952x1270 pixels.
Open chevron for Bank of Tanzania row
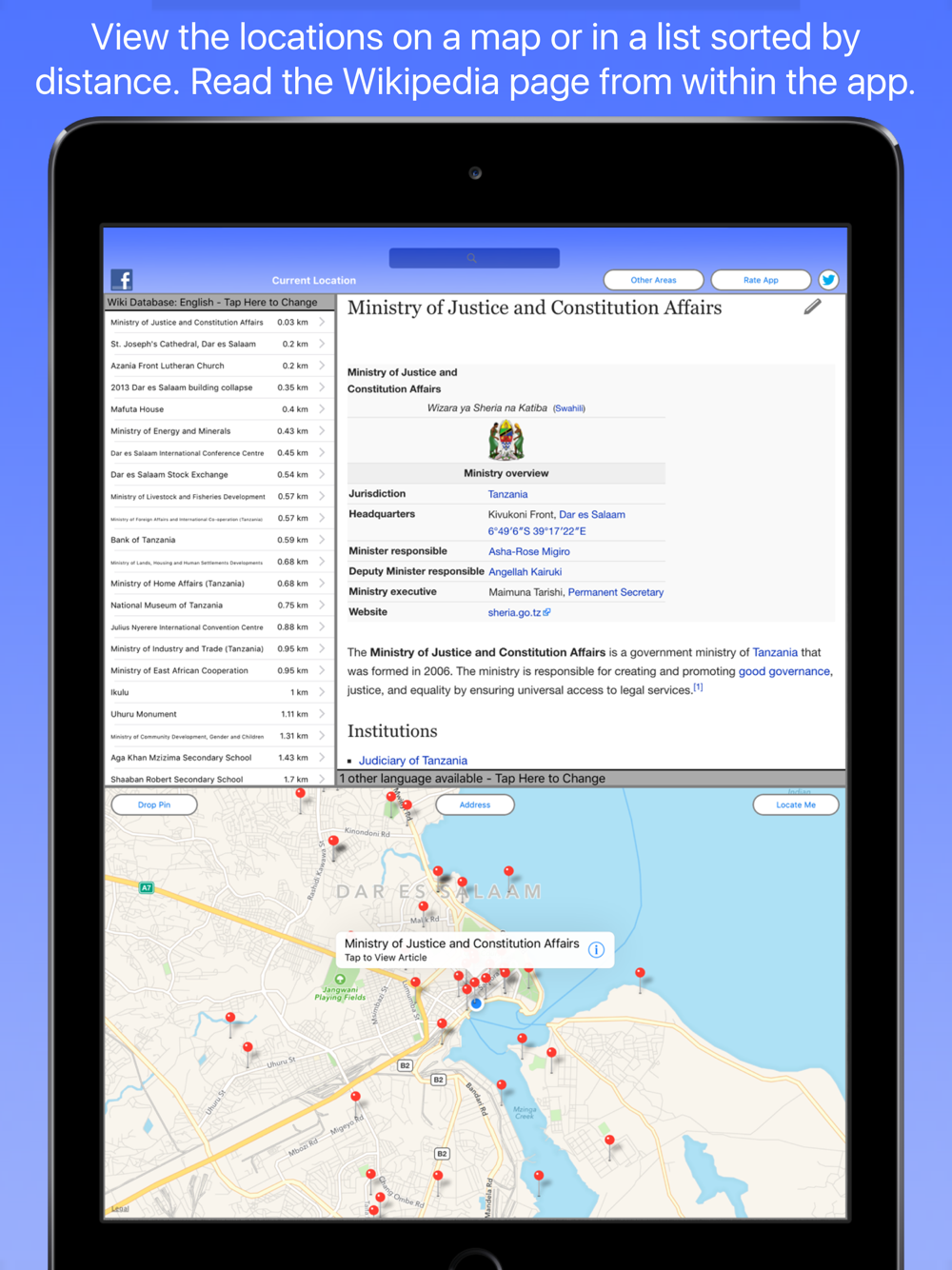[322, 540]
